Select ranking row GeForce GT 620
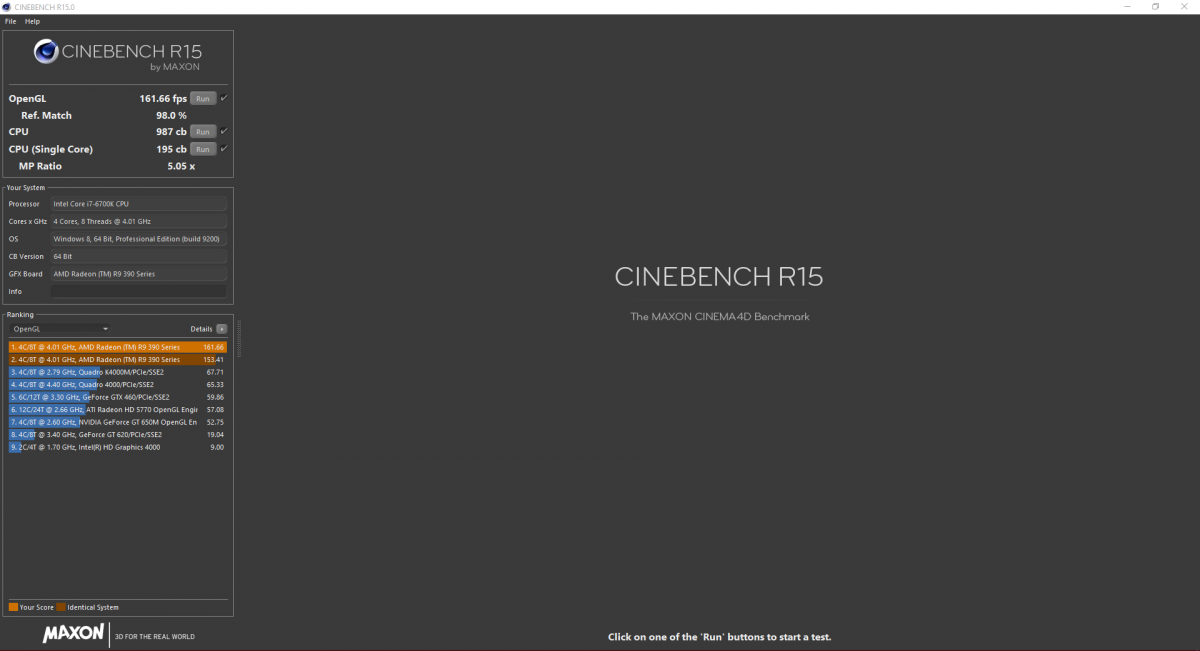The width and height of the screenshot is (1200, 651). tap(118, 434)
